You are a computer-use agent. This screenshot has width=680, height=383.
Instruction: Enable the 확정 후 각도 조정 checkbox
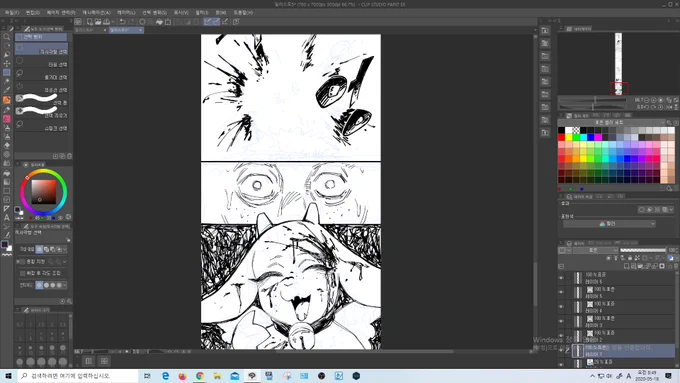(23, 273)
